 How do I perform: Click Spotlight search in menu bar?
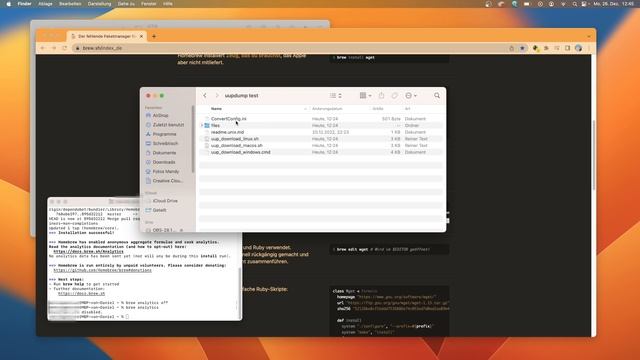[575, 4]
